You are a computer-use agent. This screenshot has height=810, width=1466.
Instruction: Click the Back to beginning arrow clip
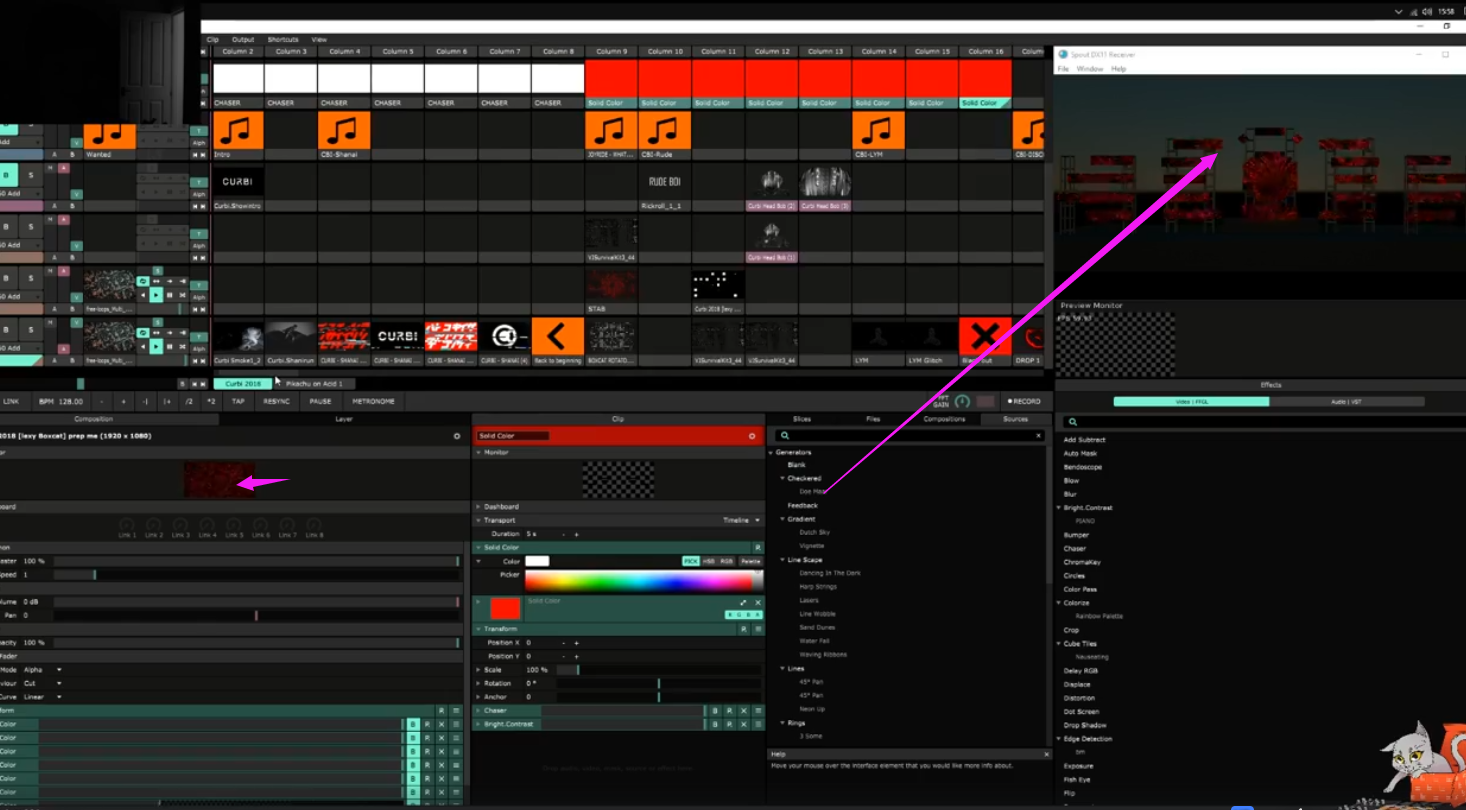point(557,336)
